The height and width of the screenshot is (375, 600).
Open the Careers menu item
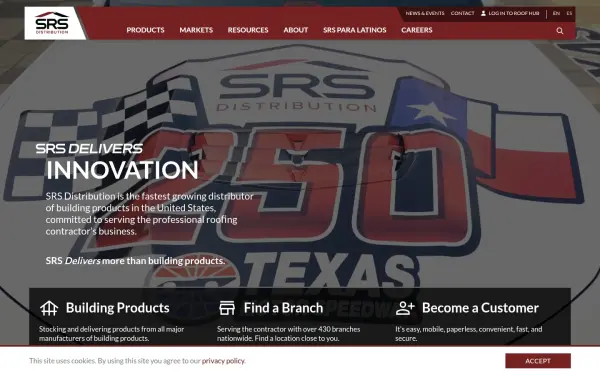(417, 30)
